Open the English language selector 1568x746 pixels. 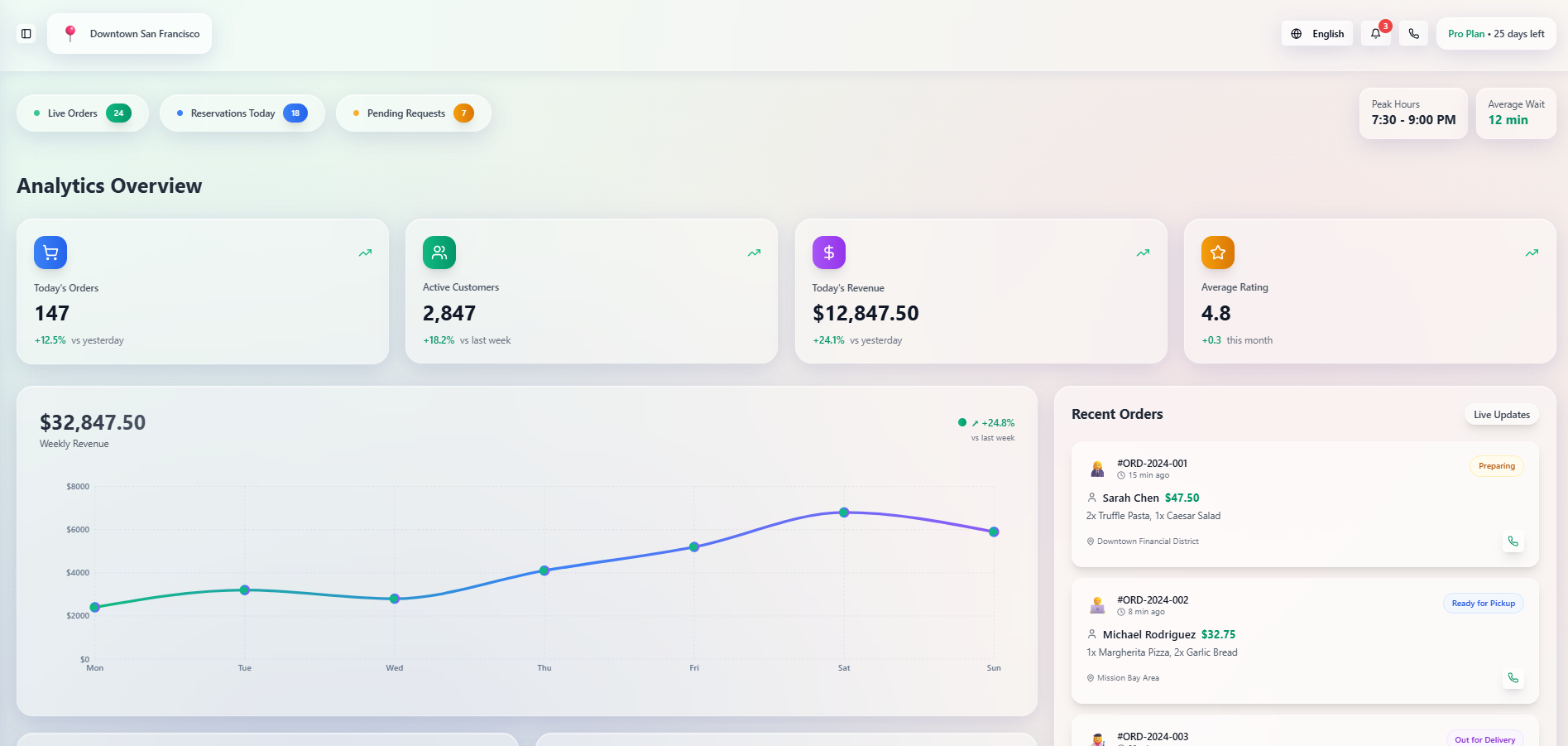pyautogui.click(x=1317, y=34)
